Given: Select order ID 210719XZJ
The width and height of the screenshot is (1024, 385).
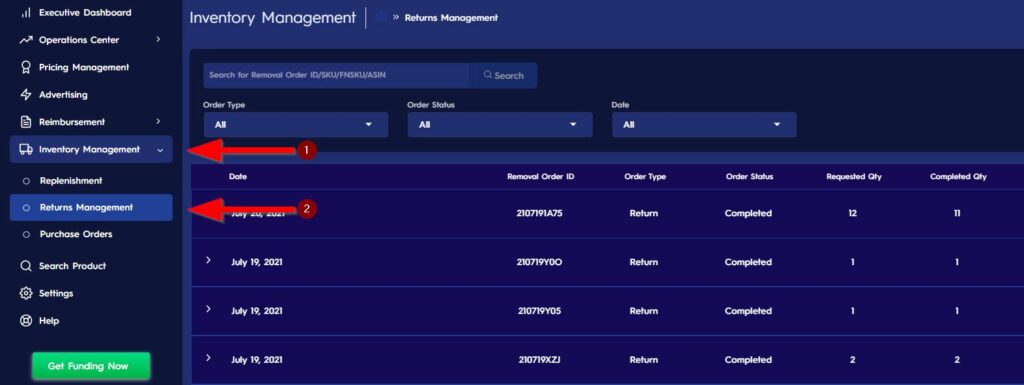Looking at the screenshot, I should 539,360.
